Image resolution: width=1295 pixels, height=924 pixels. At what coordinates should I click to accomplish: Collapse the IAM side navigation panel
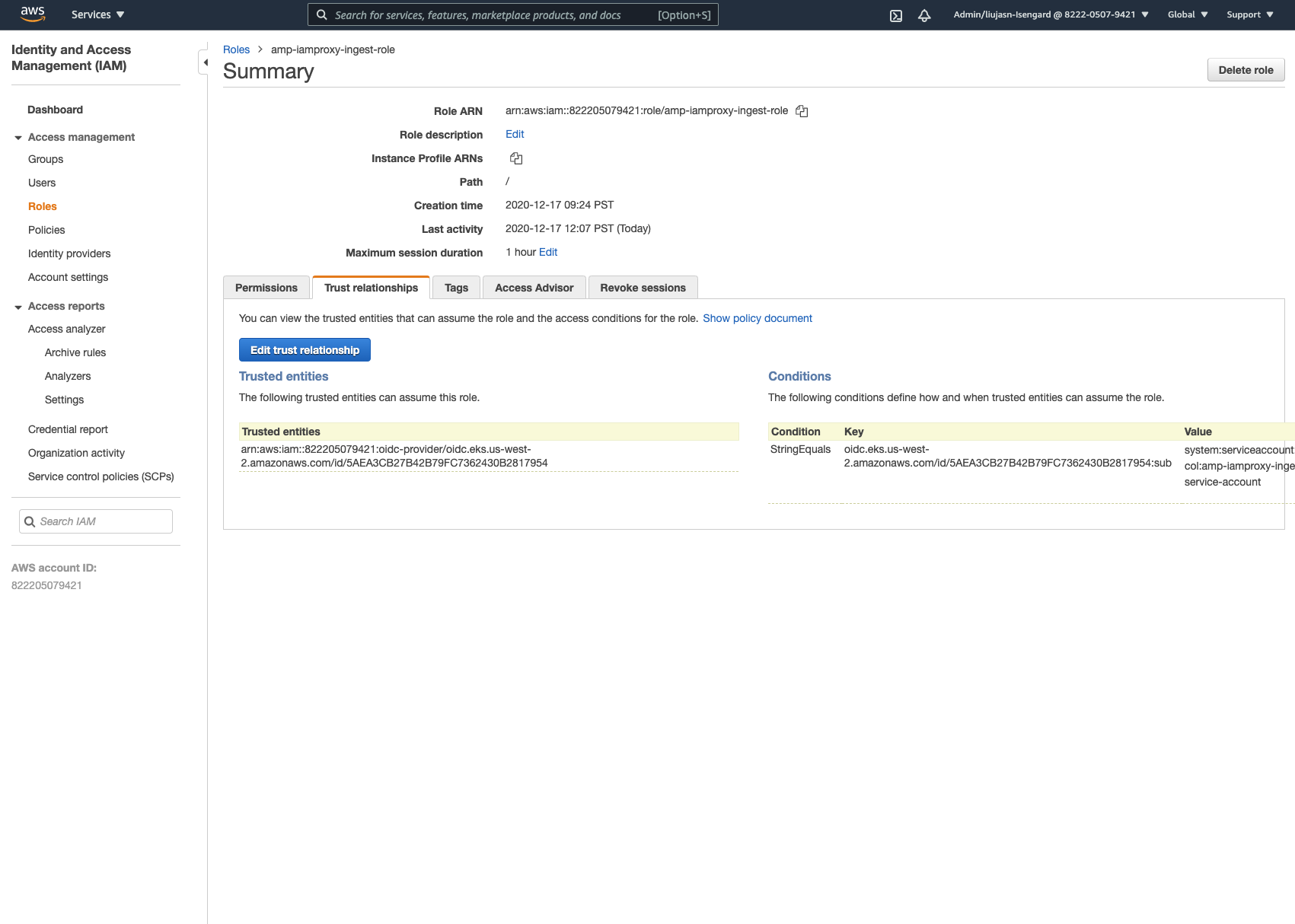tap(204, 62)
